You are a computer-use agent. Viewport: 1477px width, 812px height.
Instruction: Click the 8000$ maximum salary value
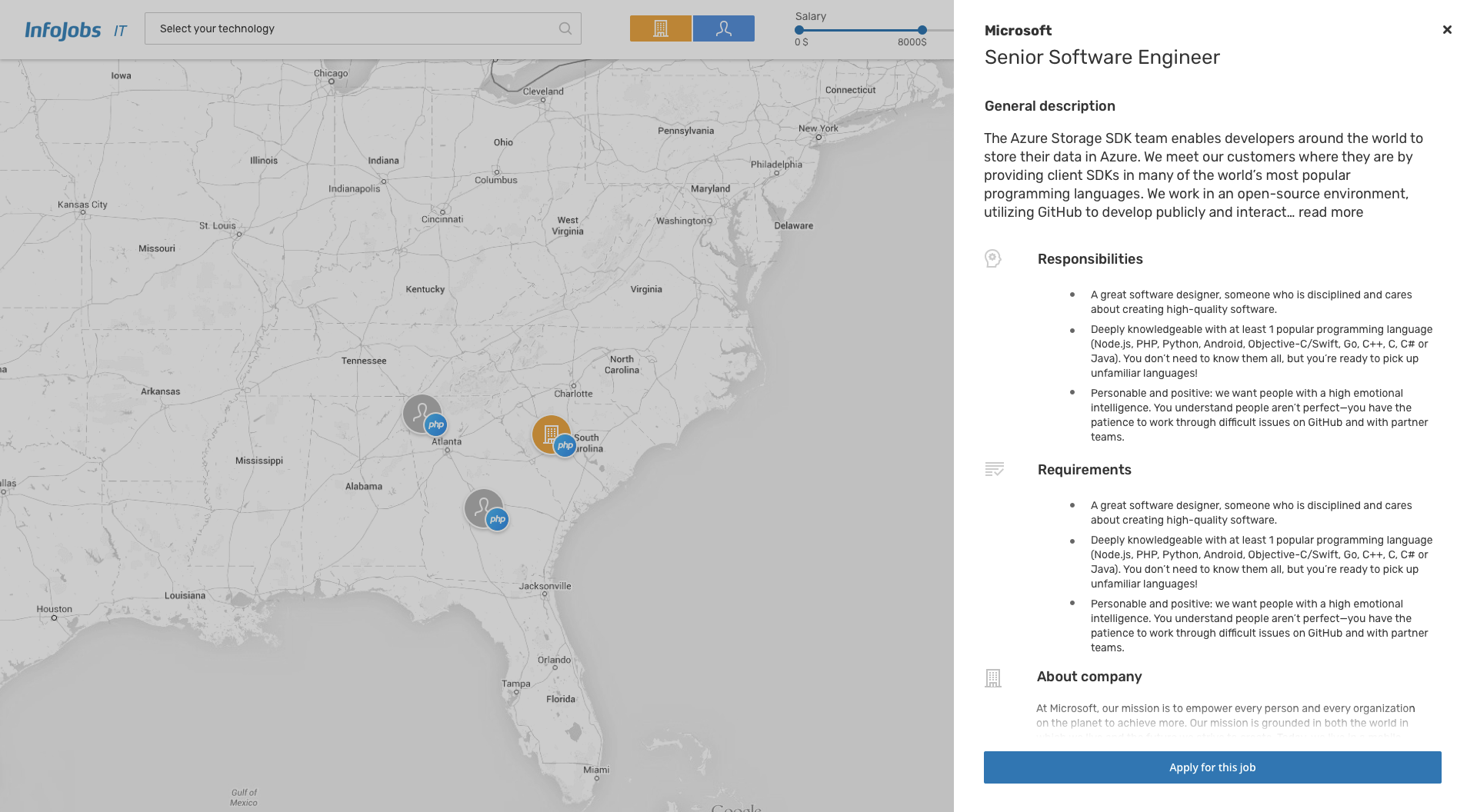(912, 42)
